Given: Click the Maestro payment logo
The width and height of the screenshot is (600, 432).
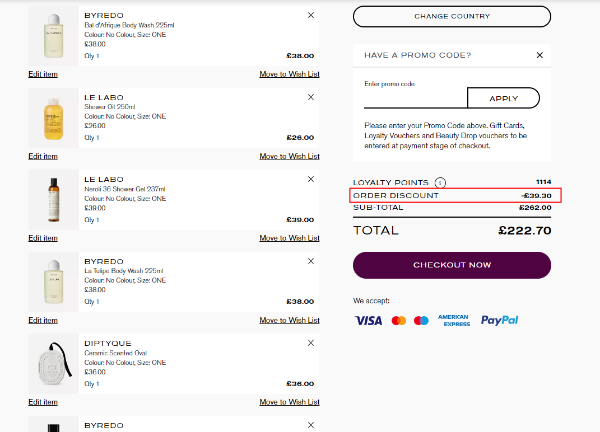Looking at the screenshot, I should (421, 321).
